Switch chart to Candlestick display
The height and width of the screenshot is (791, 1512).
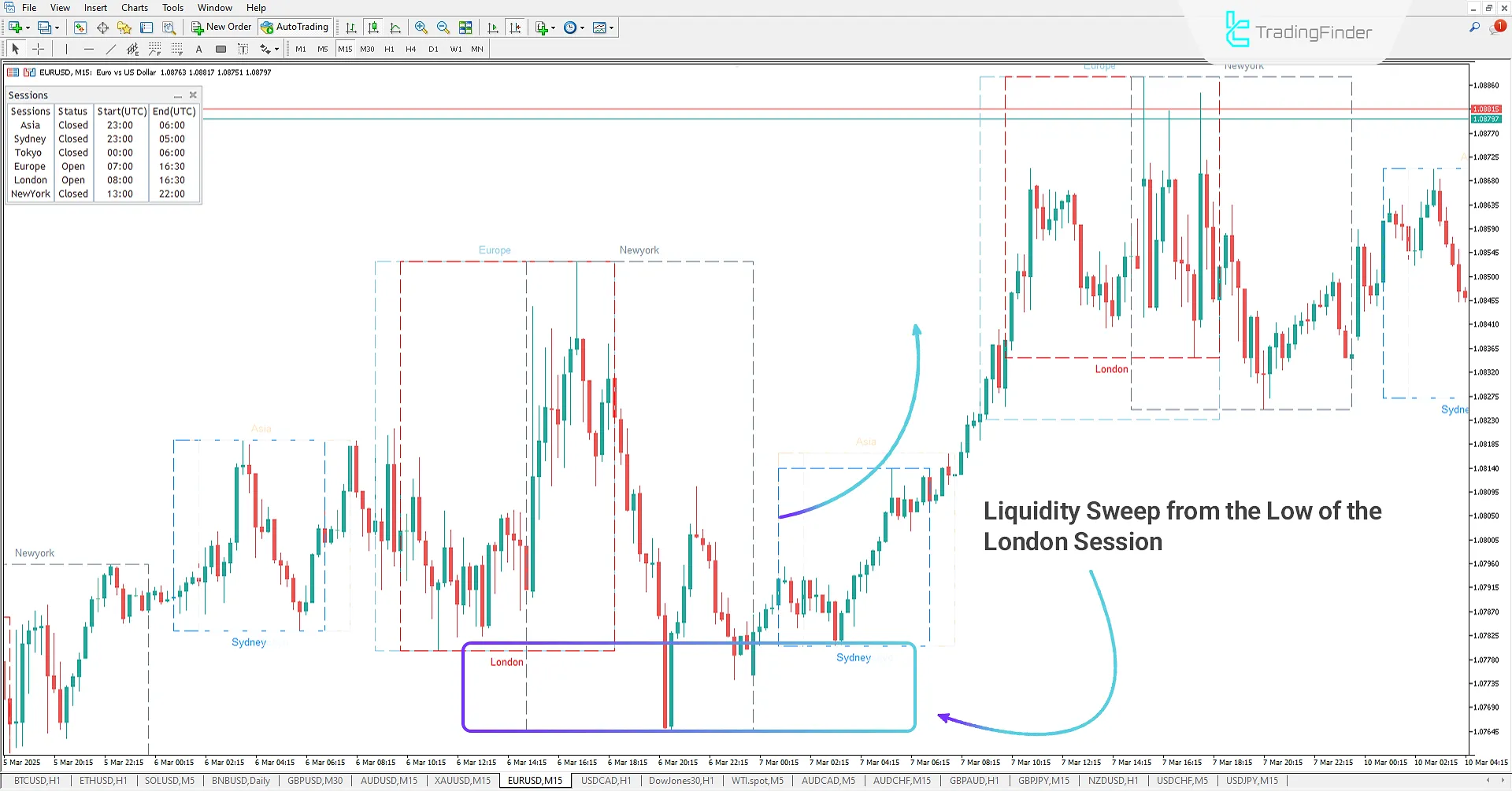pyautogui.click(x=373, y=27)
